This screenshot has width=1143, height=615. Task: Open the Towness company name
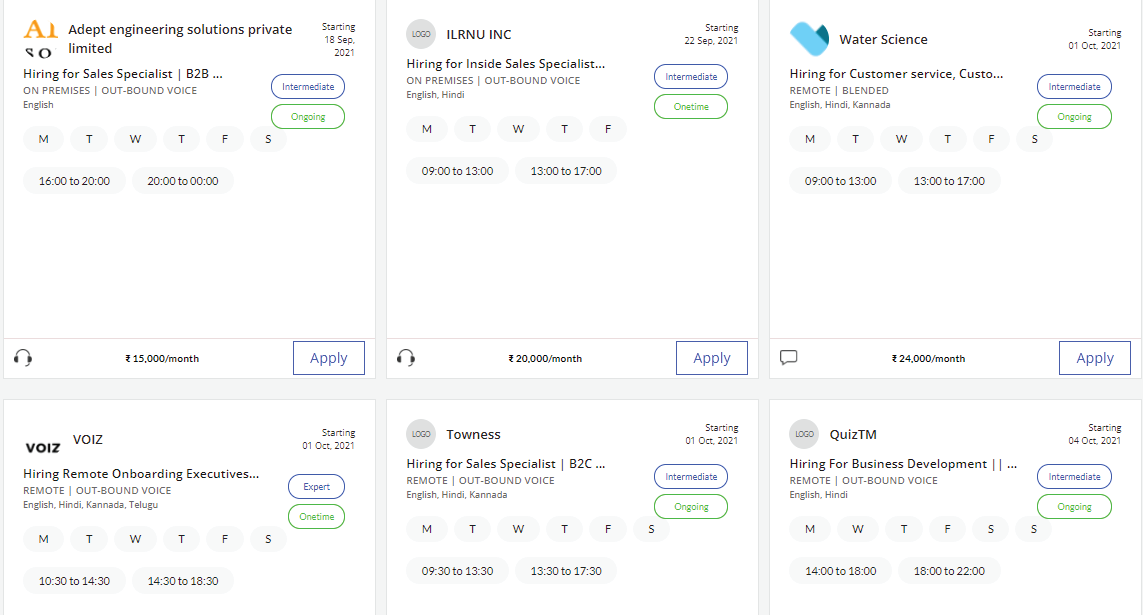click(473, 434)
